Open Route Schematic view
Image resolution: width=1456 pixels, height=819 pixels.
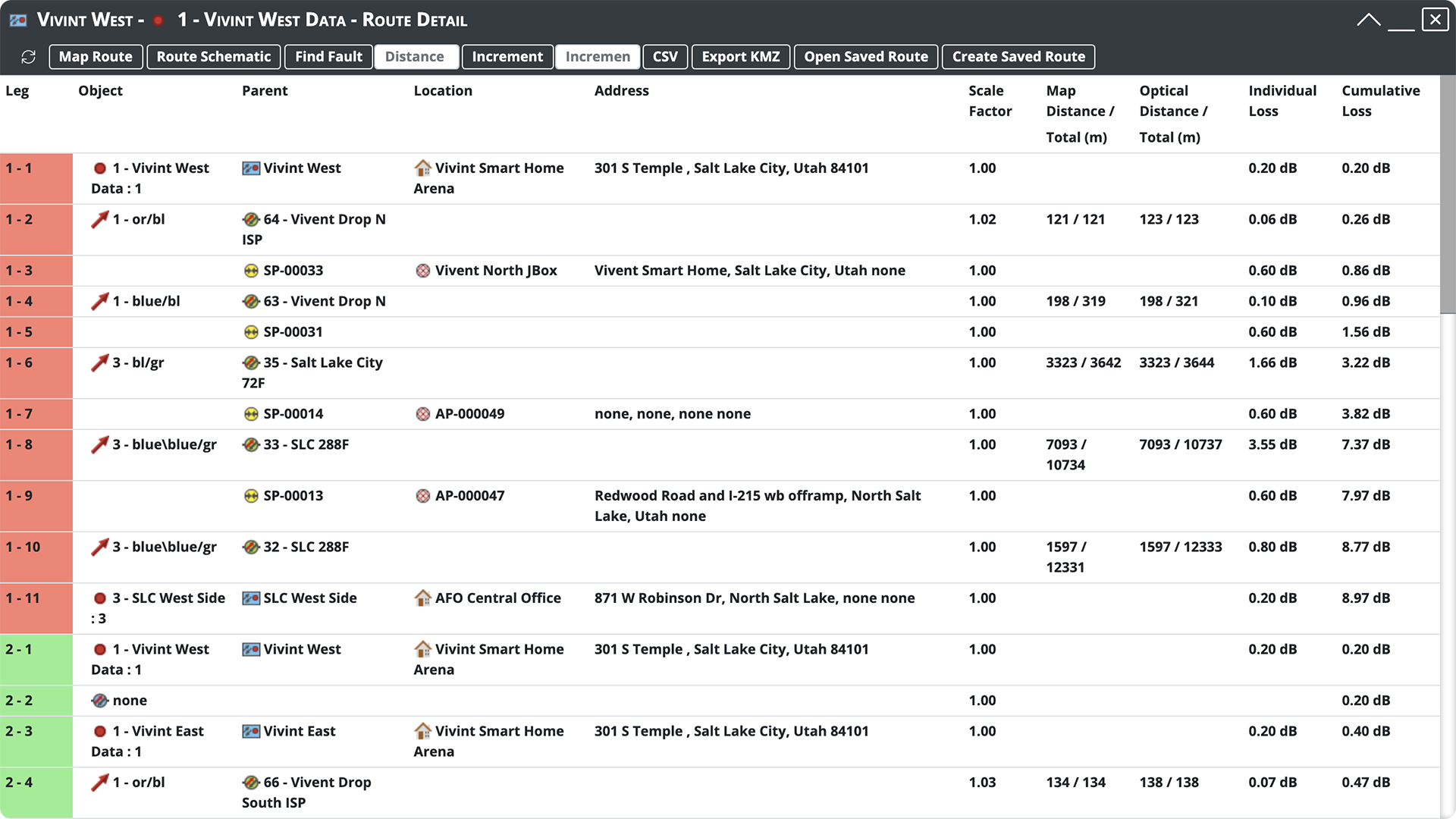(x=214, y=56)
